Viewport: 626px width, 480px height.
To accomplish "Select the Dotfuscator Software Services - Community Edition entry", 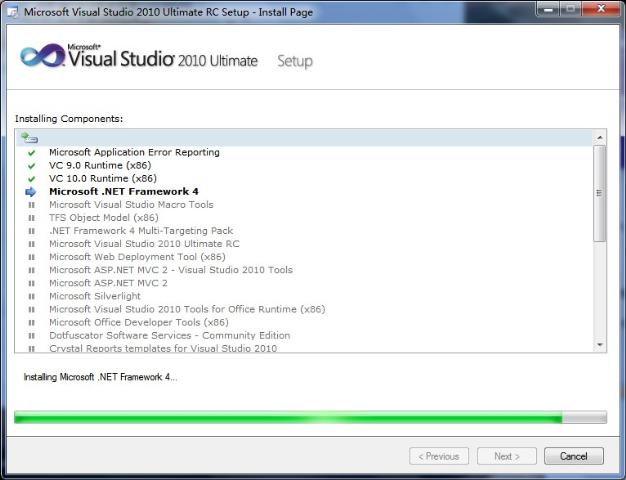I will [170, 335].
